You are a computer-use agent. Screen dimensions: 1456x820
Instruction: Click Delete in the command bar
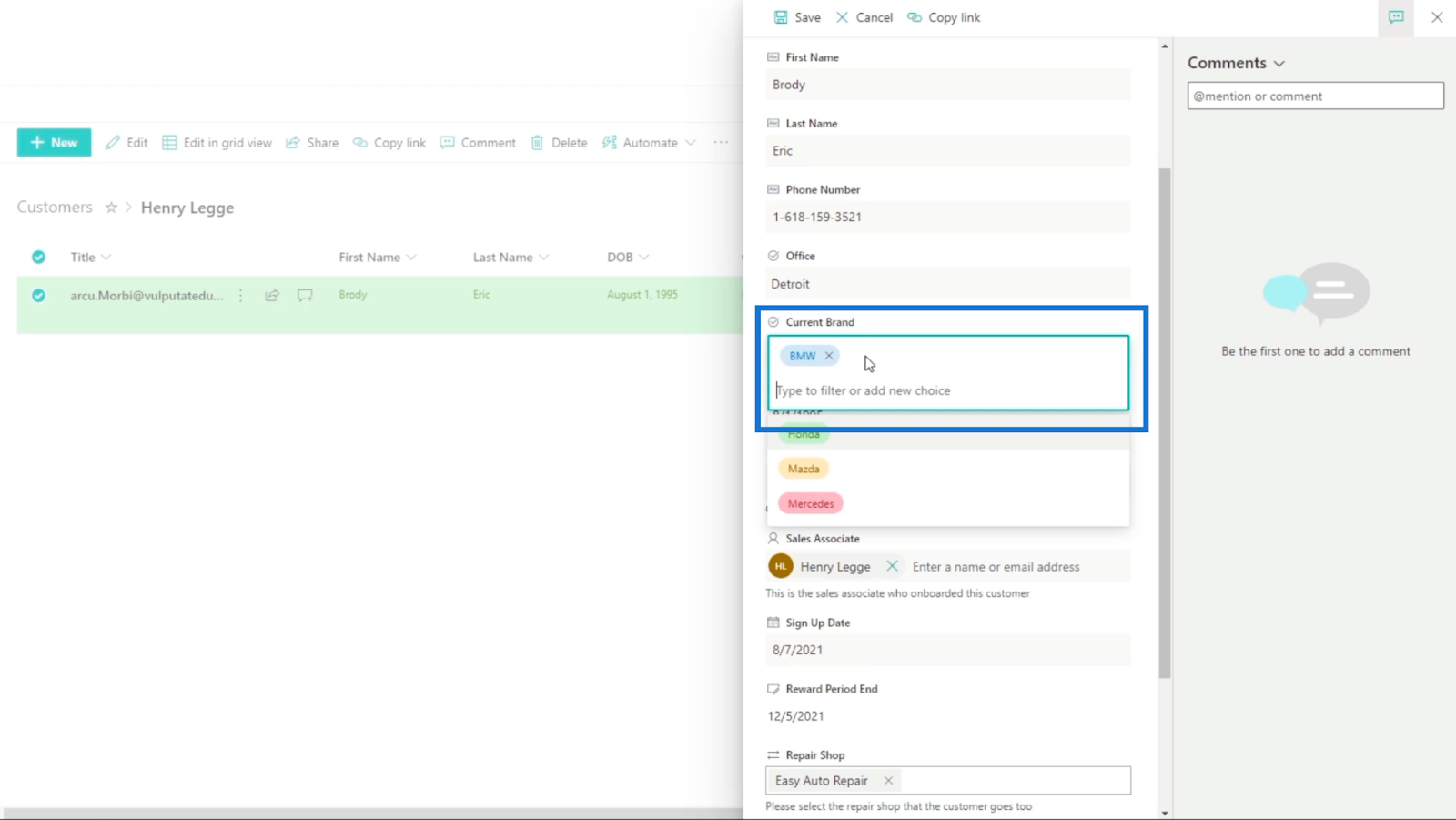tap(559, 143)
